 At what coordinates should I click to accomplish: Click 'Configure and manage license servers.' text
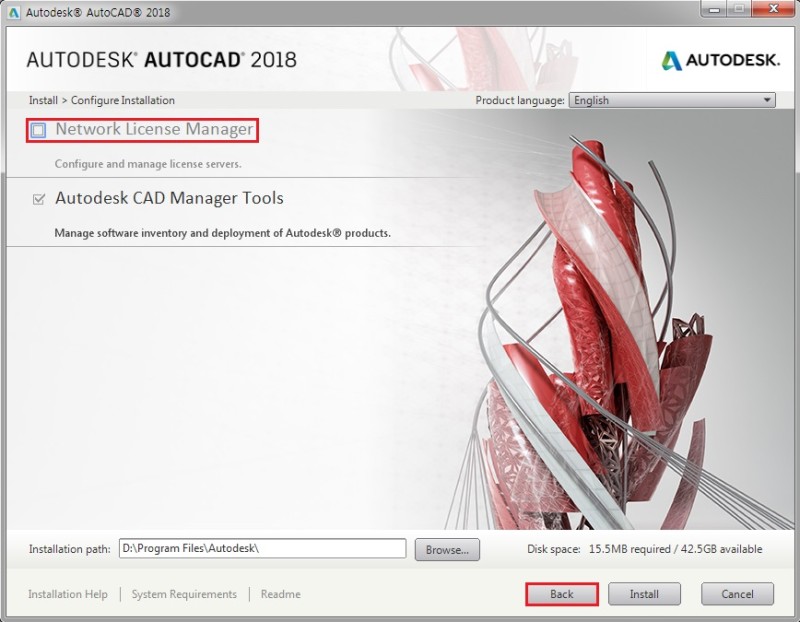(148, 164)
